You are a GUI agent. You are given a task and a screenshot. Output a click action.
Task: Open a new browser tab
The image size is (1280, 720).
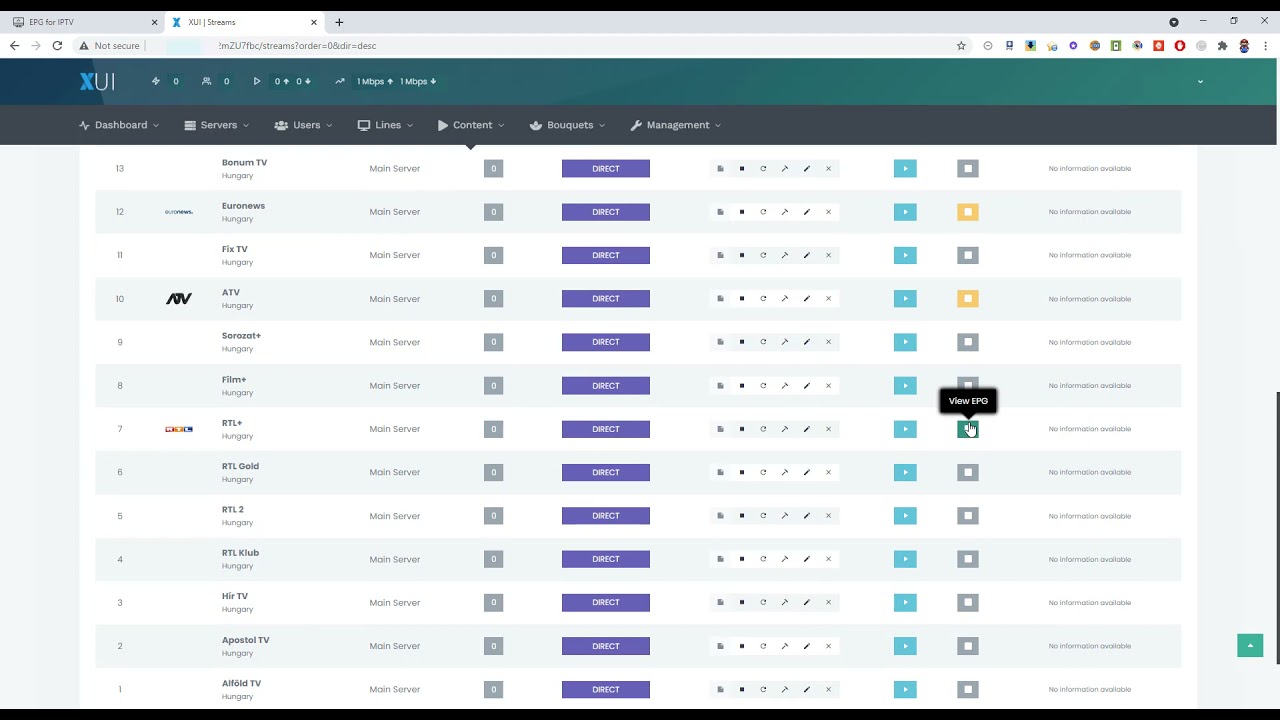click(339, 22)
